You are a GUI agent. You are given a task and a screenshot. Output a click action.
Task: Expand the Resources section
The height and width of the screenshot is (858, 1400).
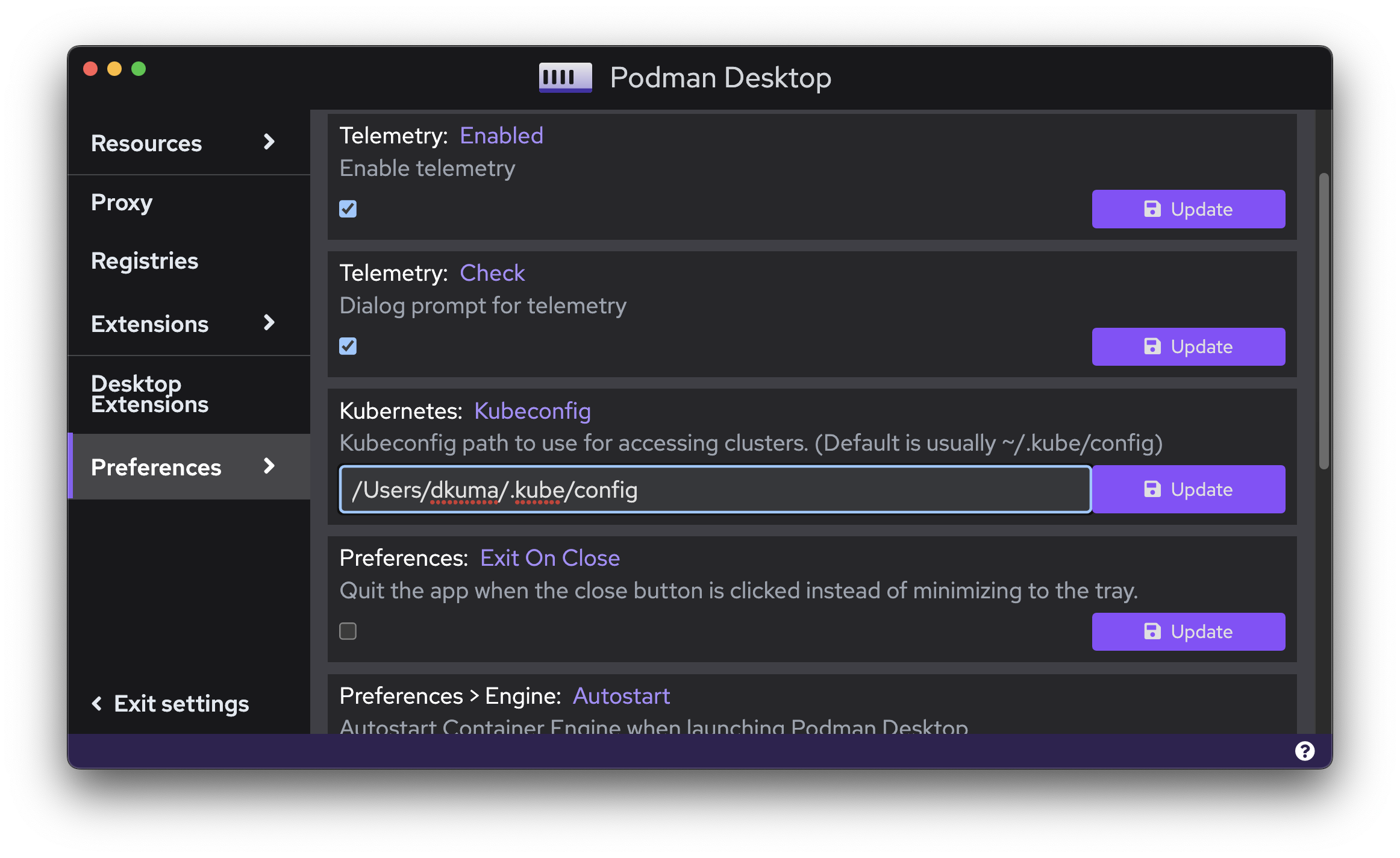point(269,143)
